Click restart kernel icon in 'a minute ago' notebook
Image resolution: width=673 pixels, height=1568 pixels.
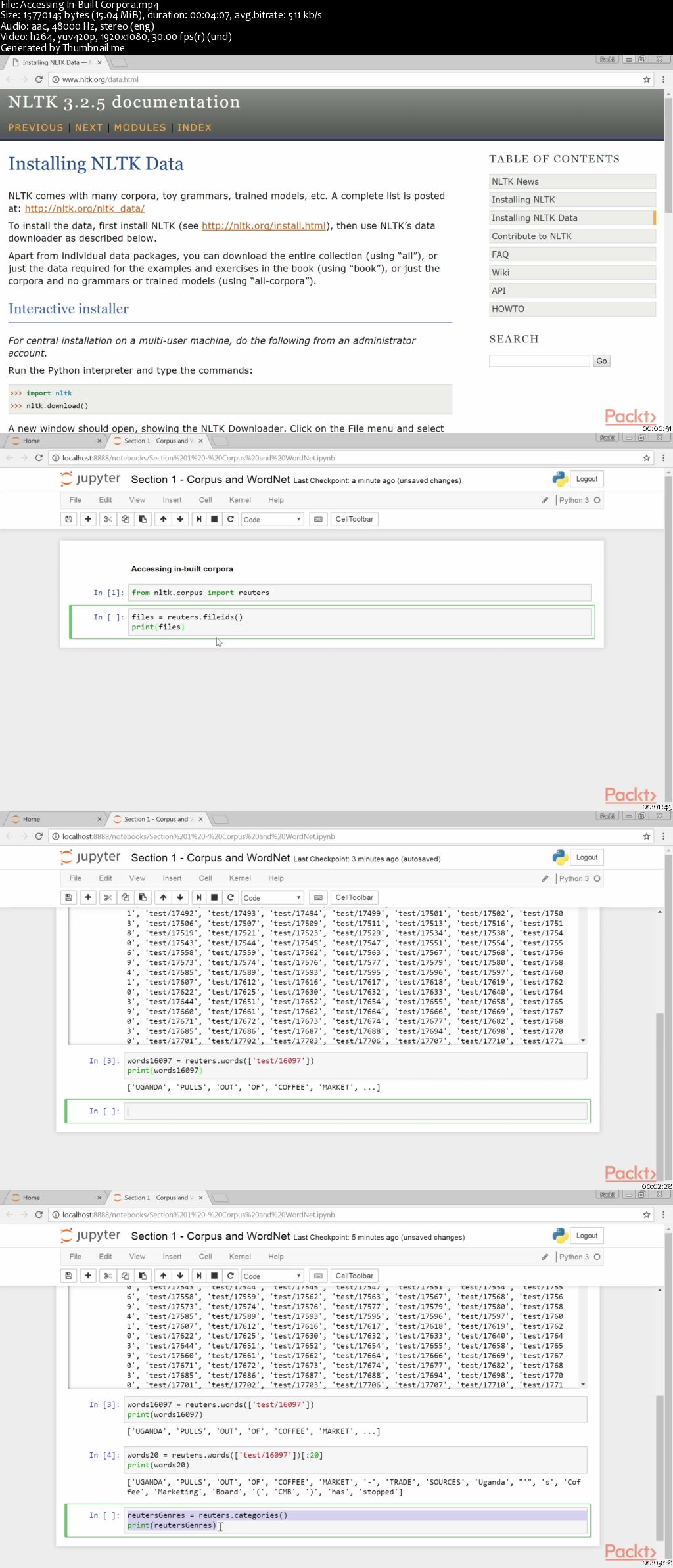231,519
